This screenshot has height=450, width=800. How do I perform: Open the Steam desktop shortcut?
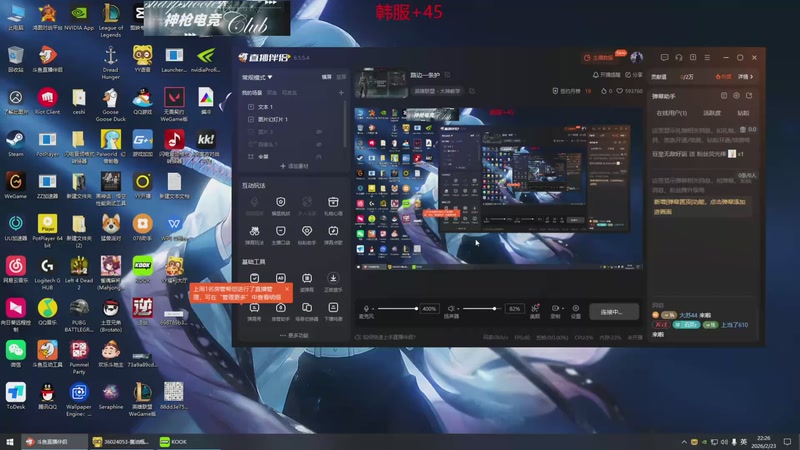pos(15,142)
